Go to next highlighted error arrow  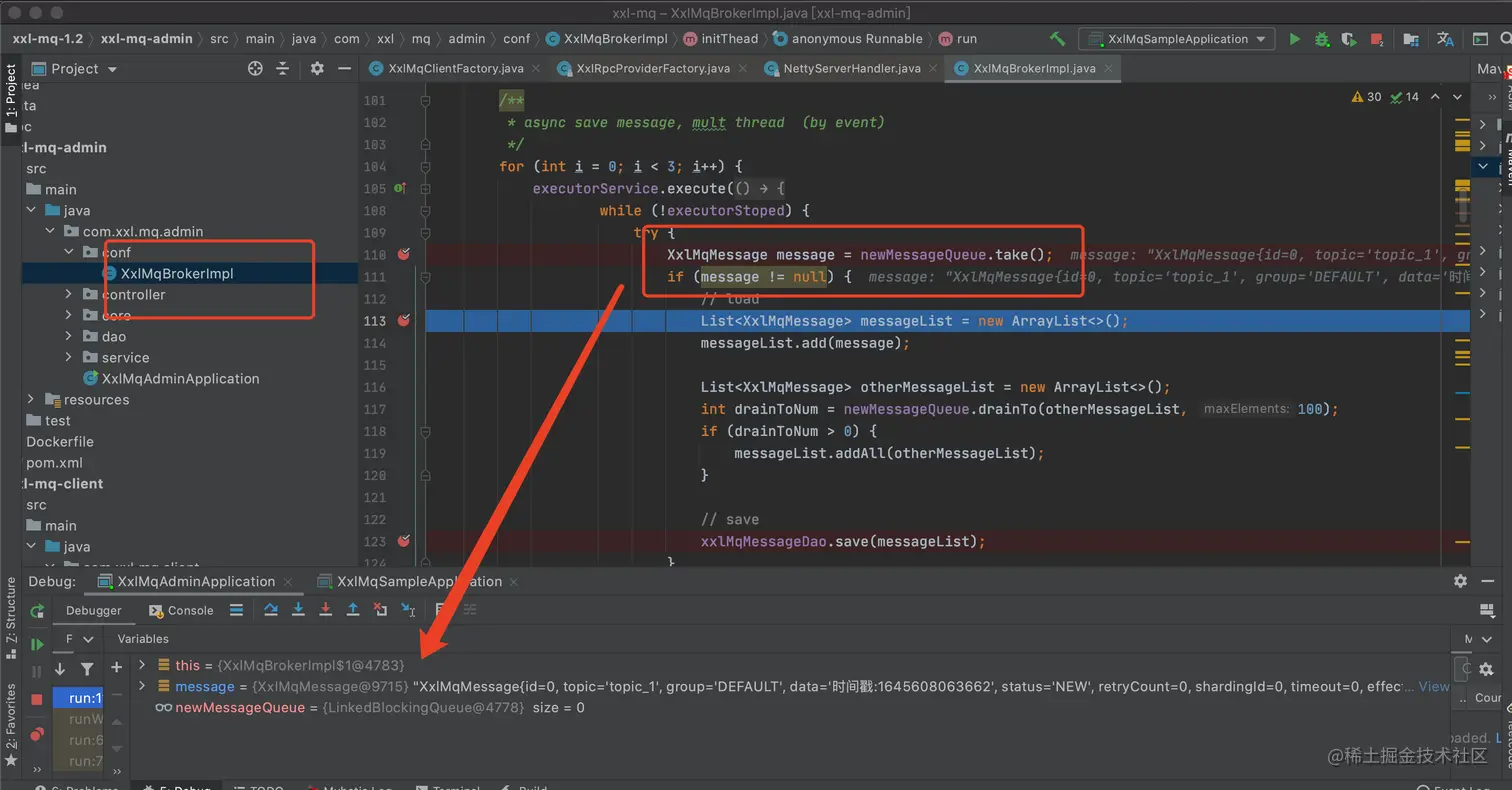(x=1459, y=97)
